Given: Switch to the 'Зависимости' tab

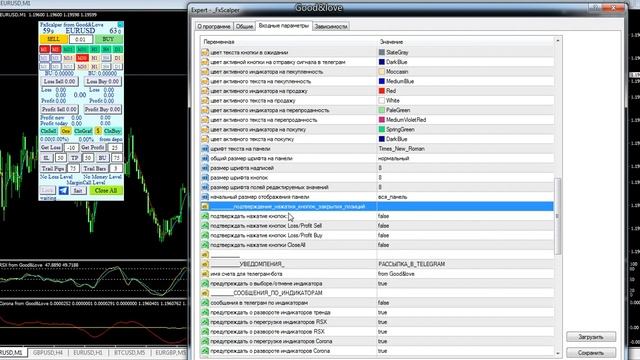Looking at the screenshot, I should point(331,27).
